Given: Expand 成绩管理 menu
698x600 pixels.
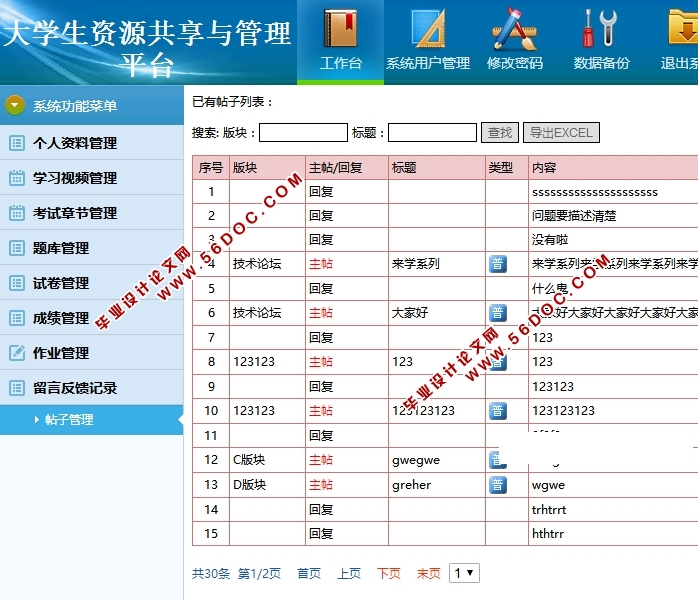Looking at the screenshot, I should coord(92,318).
